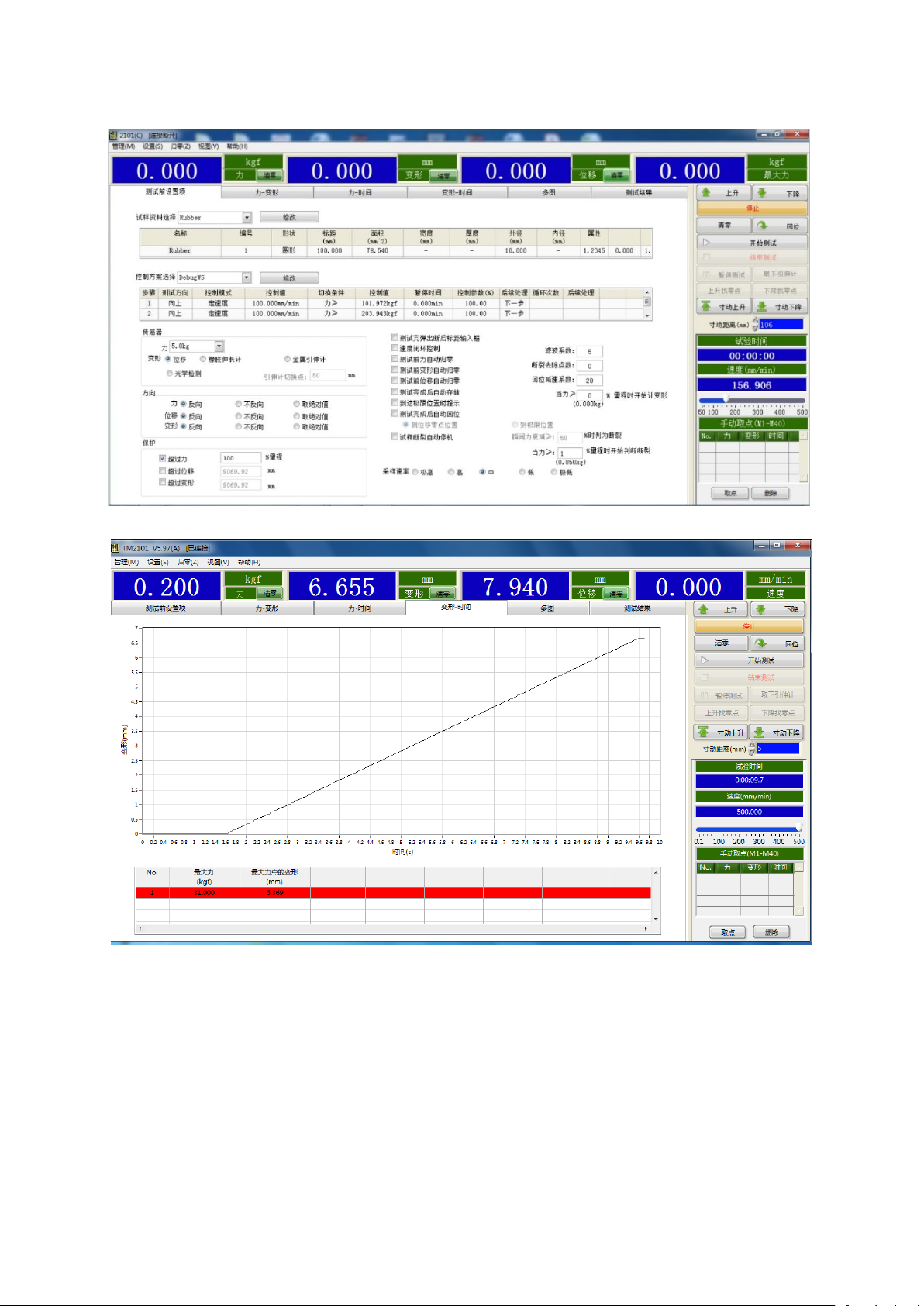Click 取点 in the TM2101 V5.97(A) window

click(x=727, y=932)
